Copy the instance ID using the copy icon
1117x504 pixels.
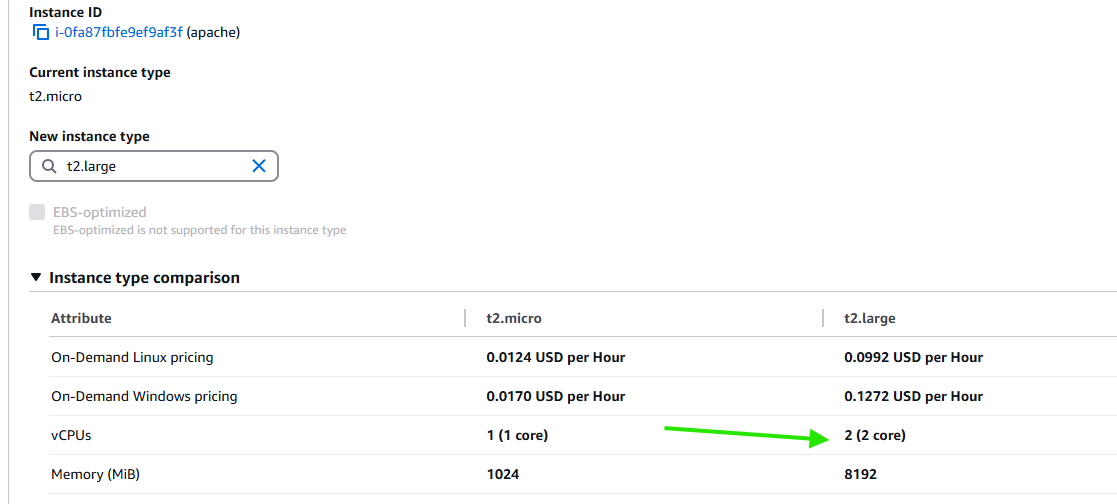tap(40, 33)
